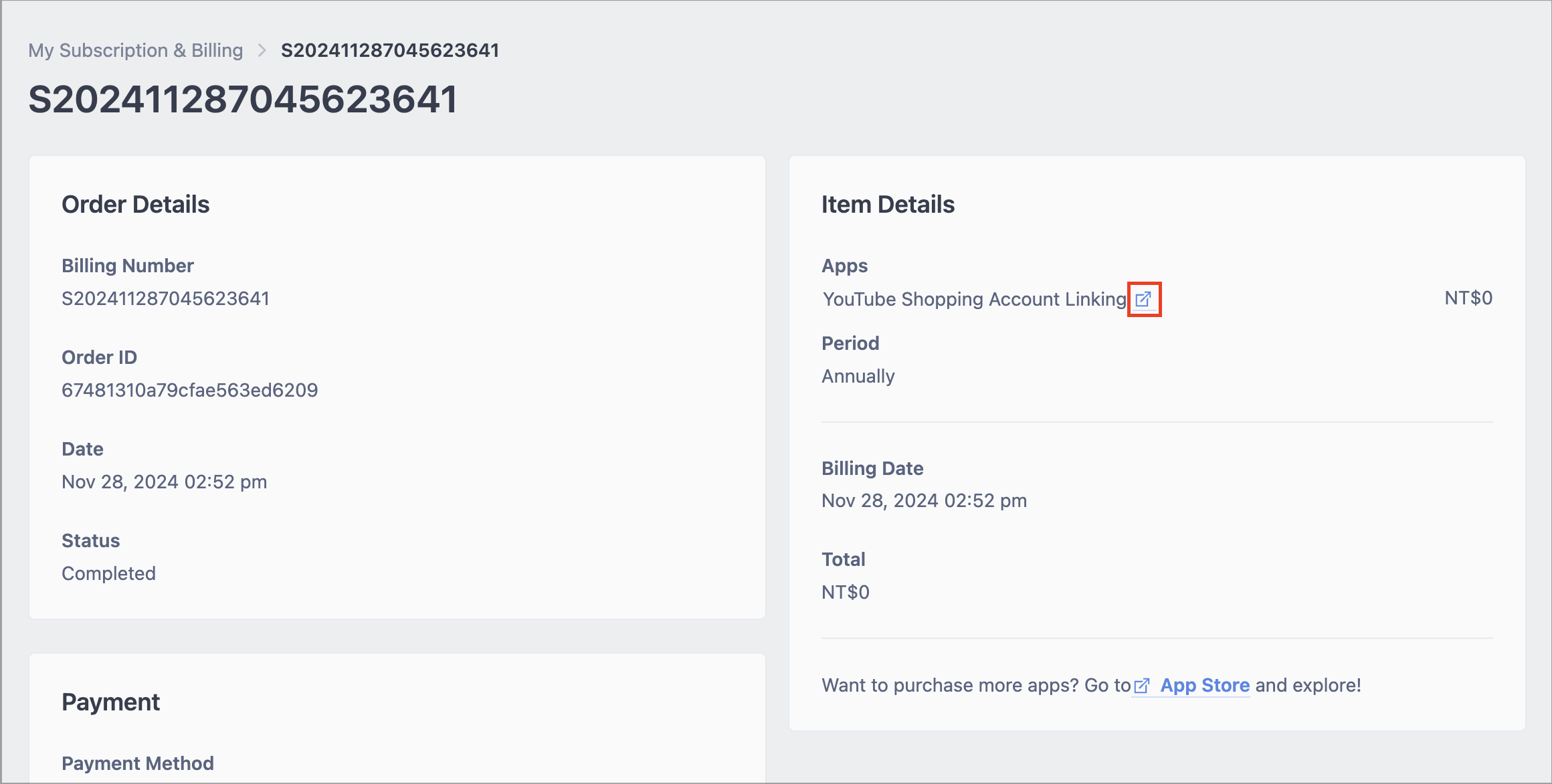Click the Total label

point(844,559)
